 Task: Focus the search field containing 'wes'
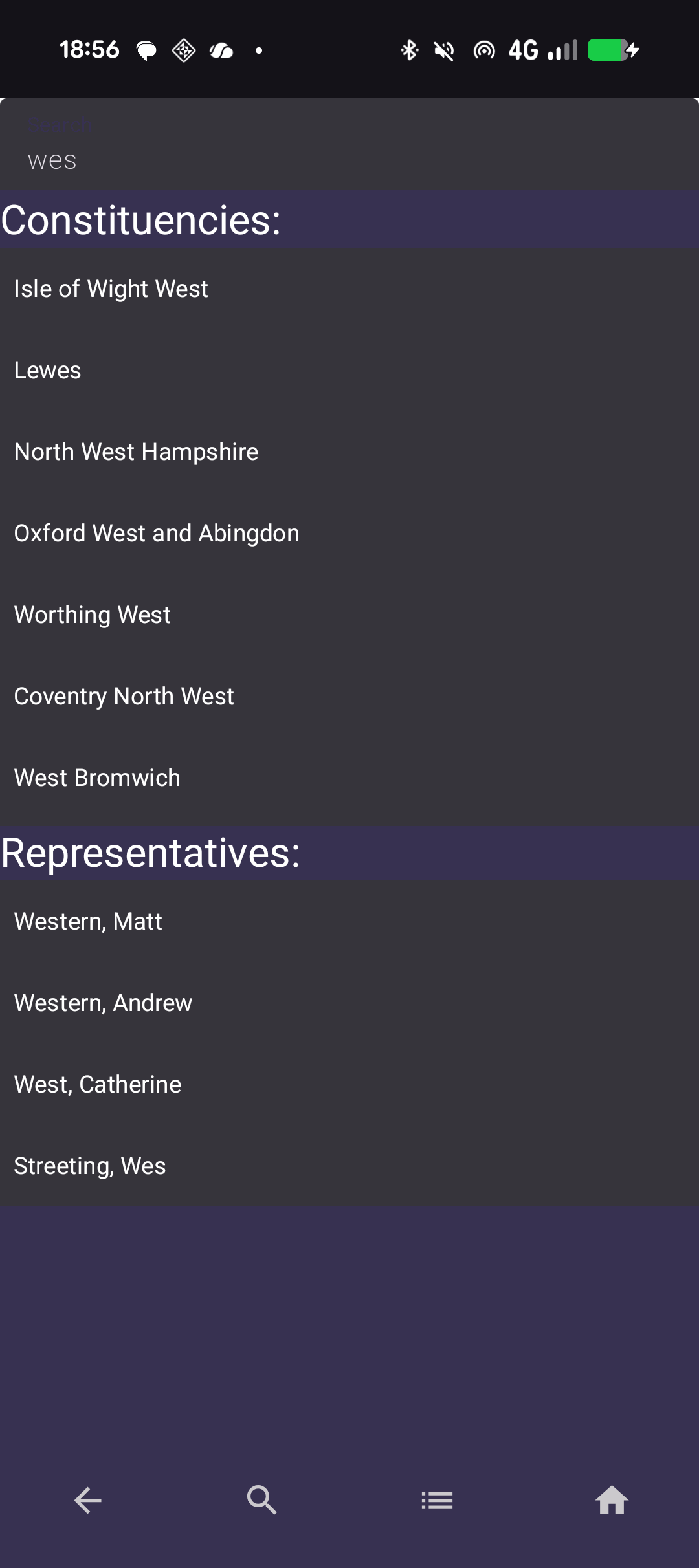pyautogui.click(x=349, y=160)
